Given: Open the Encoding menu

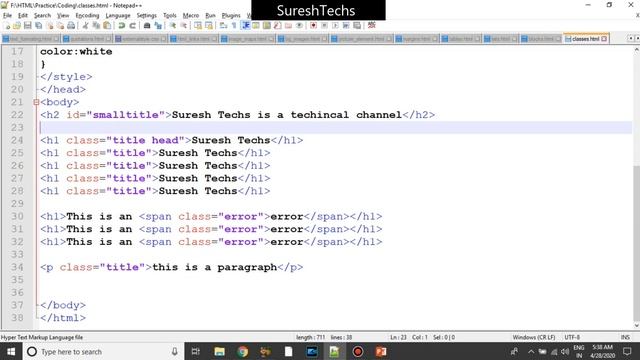Looking at the screenshot, I should click(87, 16).
